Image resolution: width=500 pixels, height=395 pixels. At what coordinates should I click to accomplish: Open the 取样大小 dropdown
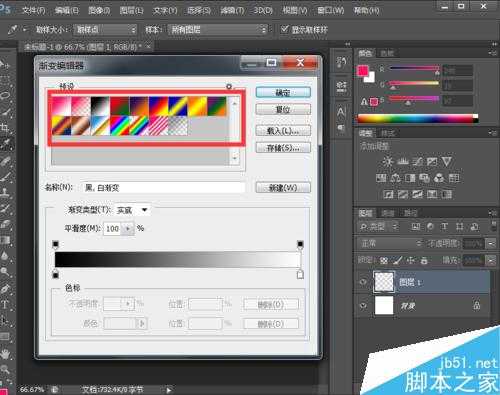(105, 30)
